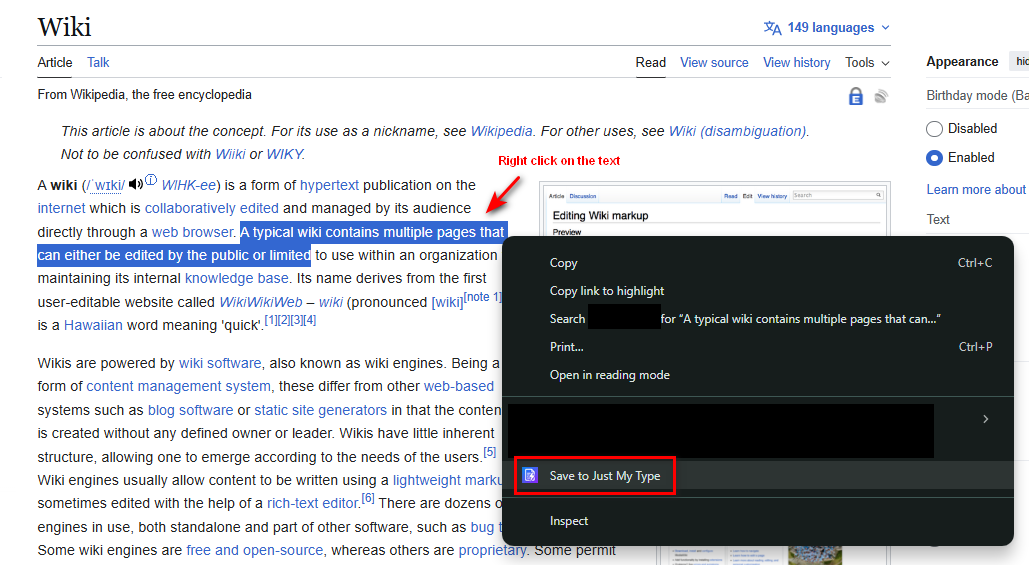Click the circled info icon after the speaker
This screenshot has height=565, width=1029.
click(151, 181)
